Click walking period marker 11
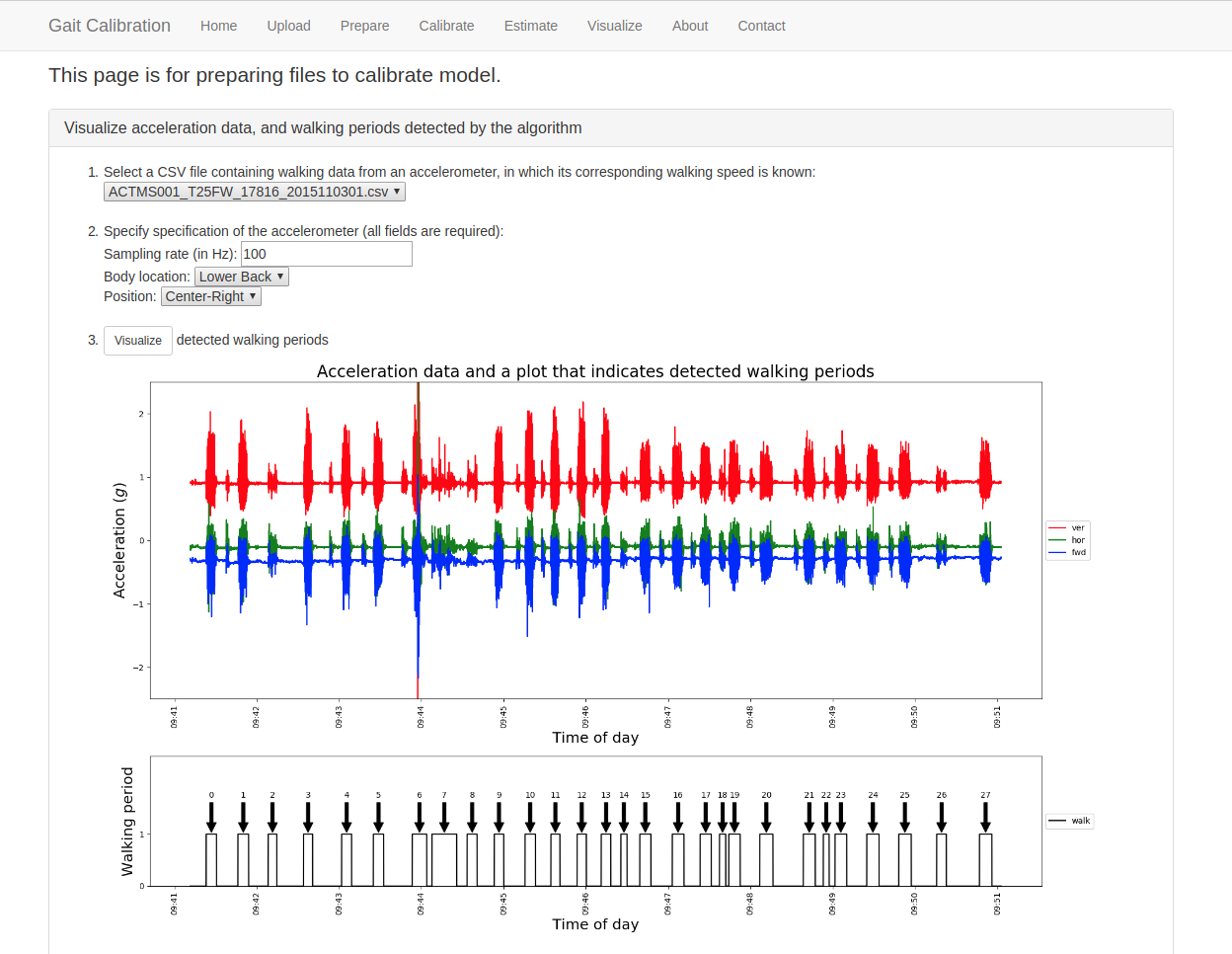Viewport: 1232px width, 954px height. pos(556,813)
